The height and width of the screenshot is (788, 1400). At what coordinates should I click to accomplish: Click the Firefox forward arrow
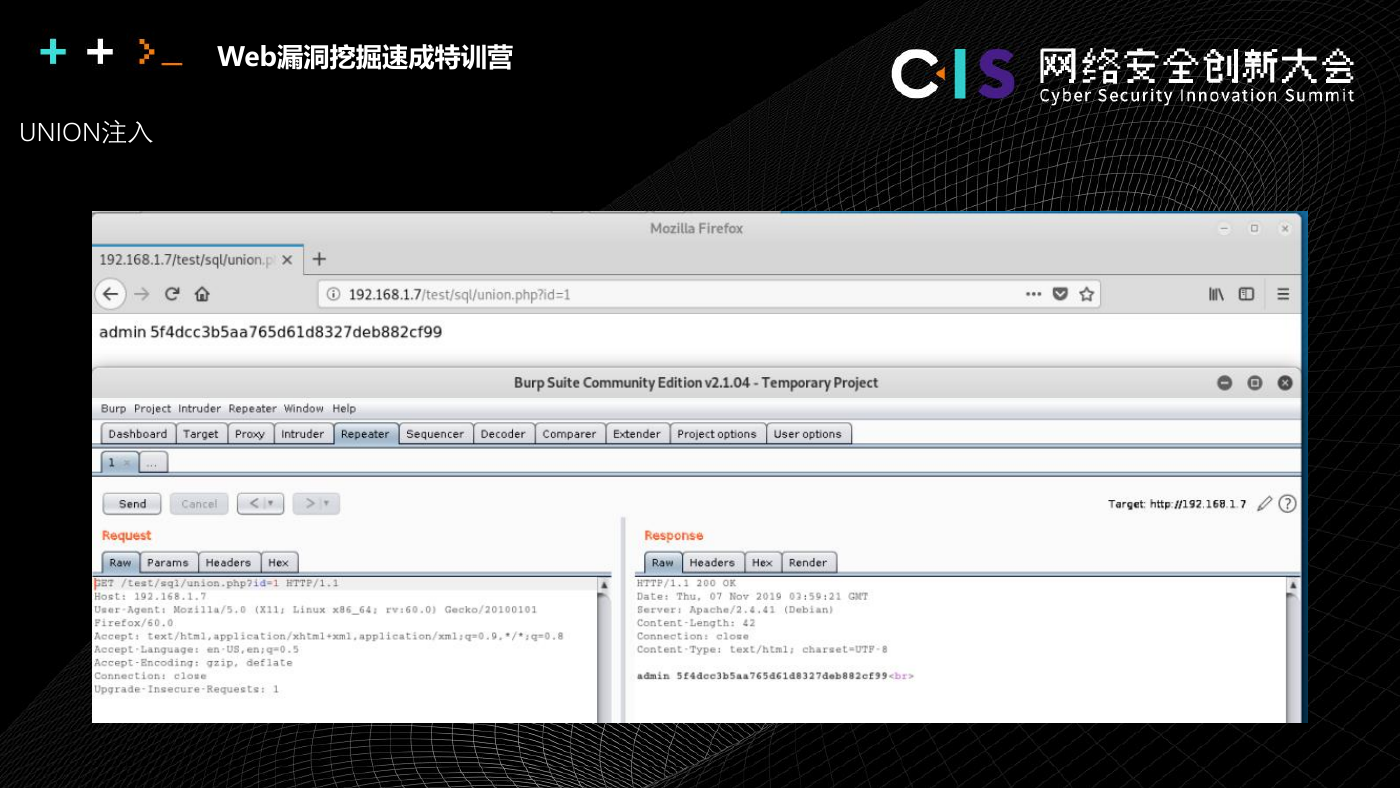(x=141, y=294)
